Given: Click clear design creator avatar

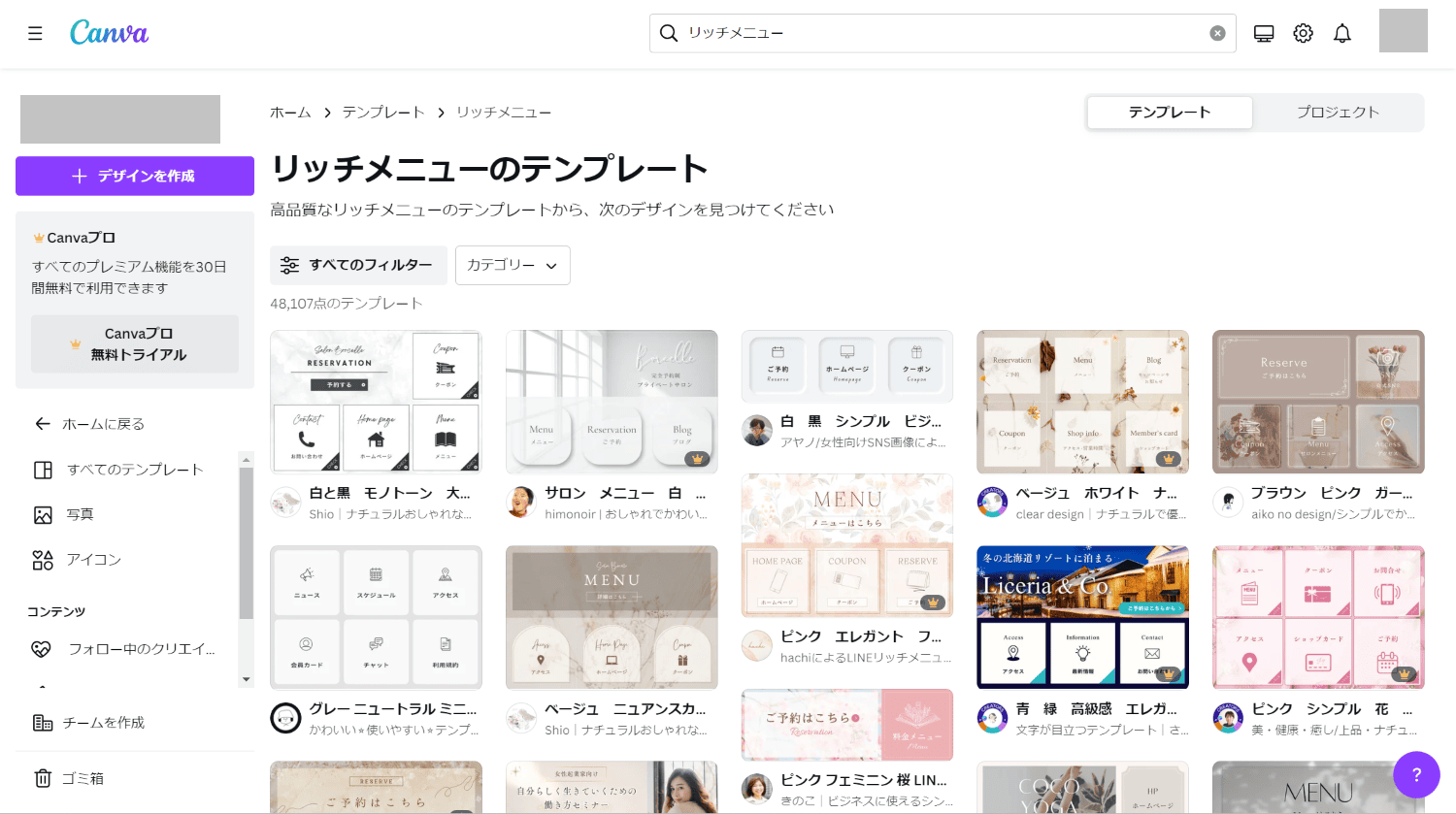Looking at the screenshot, I should point(992,503).
